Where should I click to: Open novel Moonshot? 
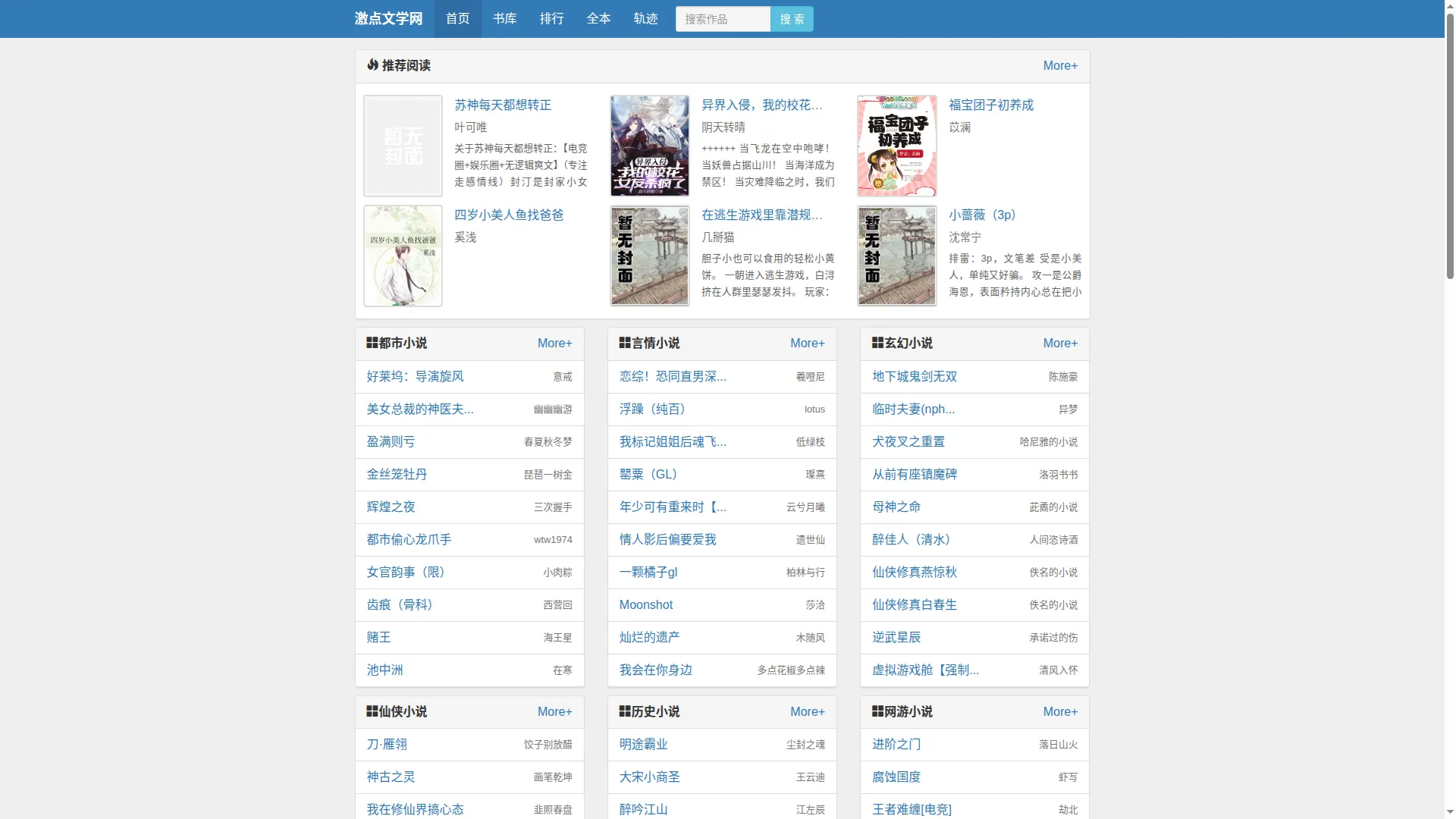pyautogui.click(x=646, y=604)
